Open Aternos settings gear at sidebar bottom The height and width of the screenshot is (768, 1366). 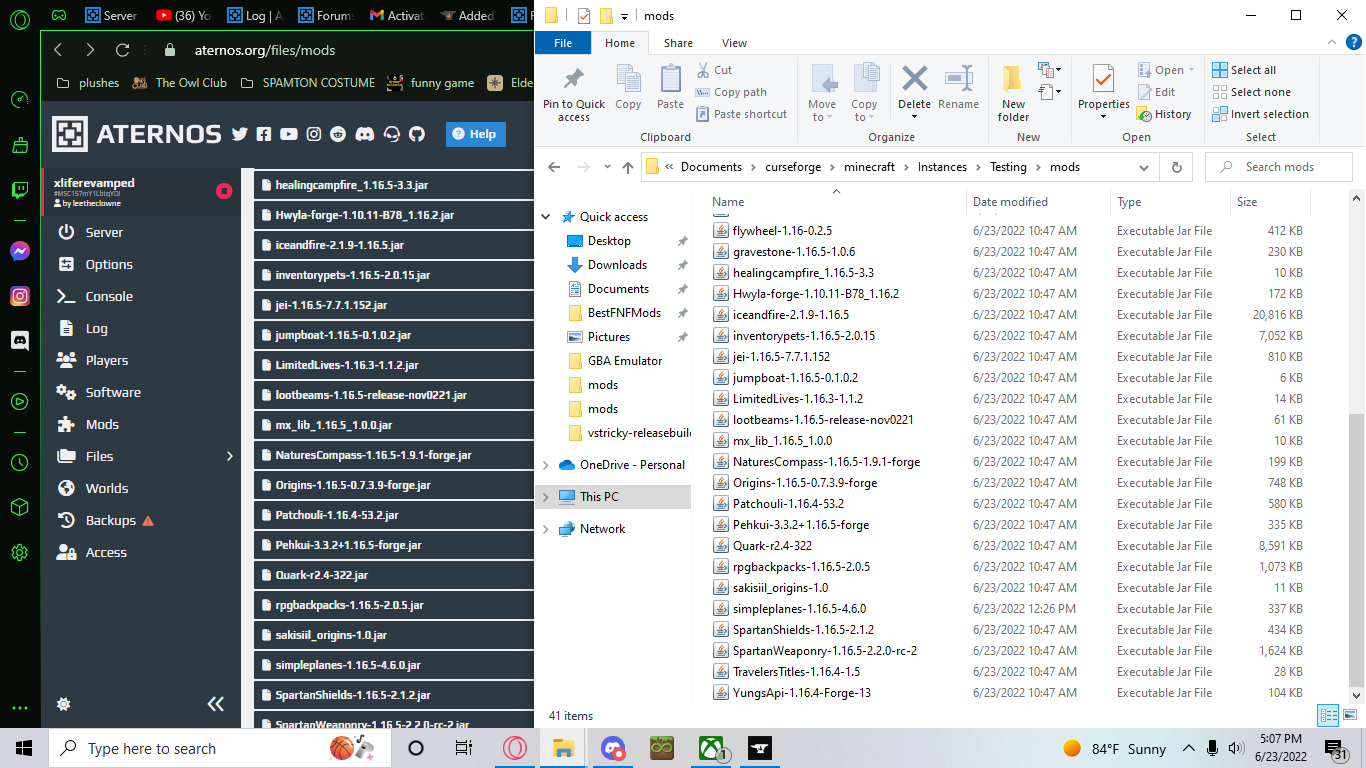[64, 704]
